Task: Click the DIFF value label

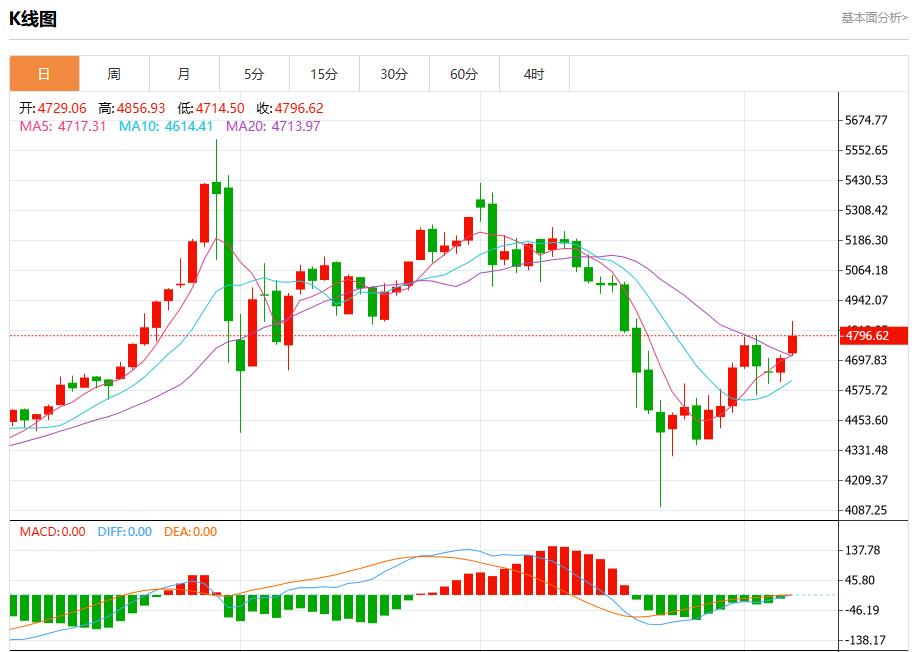Action: point(125,532)
